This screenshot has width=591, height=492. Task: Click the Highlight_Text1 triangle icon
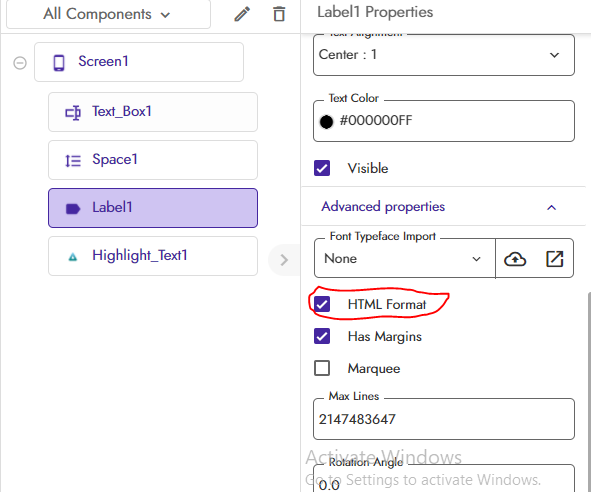point(73,257)
